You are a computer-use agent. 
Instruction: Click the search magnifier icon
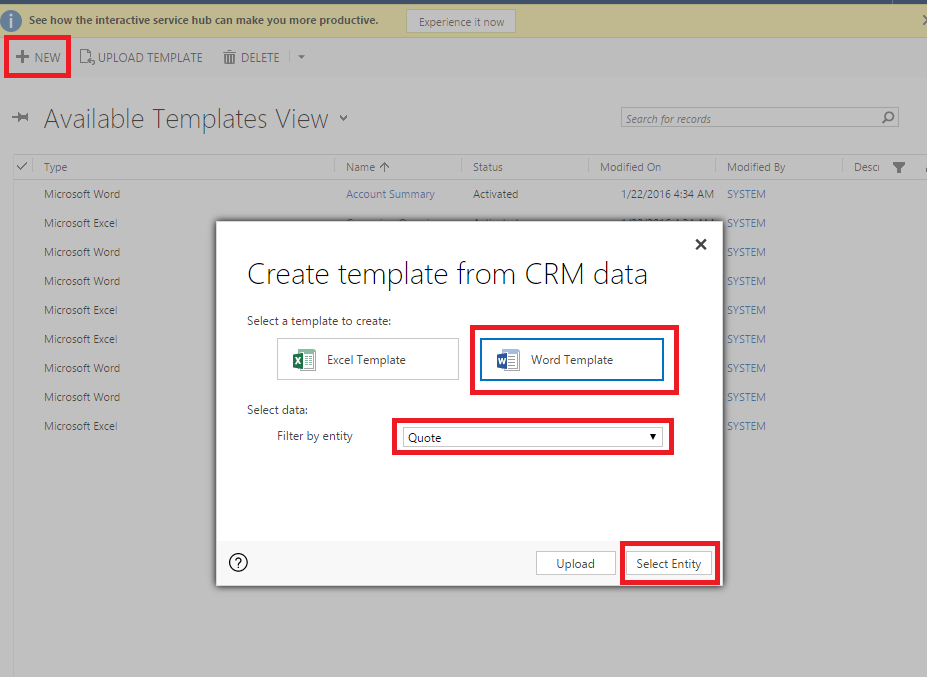[x=887, y=117]
